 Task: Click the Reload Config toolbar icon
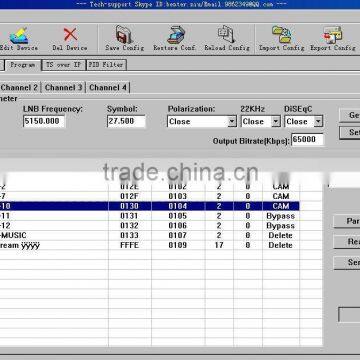227,35
